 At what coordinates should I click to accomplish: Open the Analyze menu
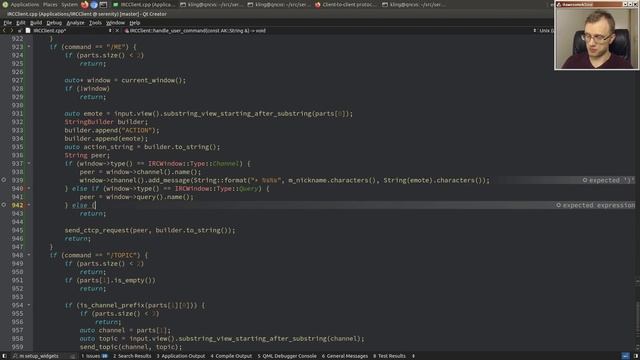point(75,22)
